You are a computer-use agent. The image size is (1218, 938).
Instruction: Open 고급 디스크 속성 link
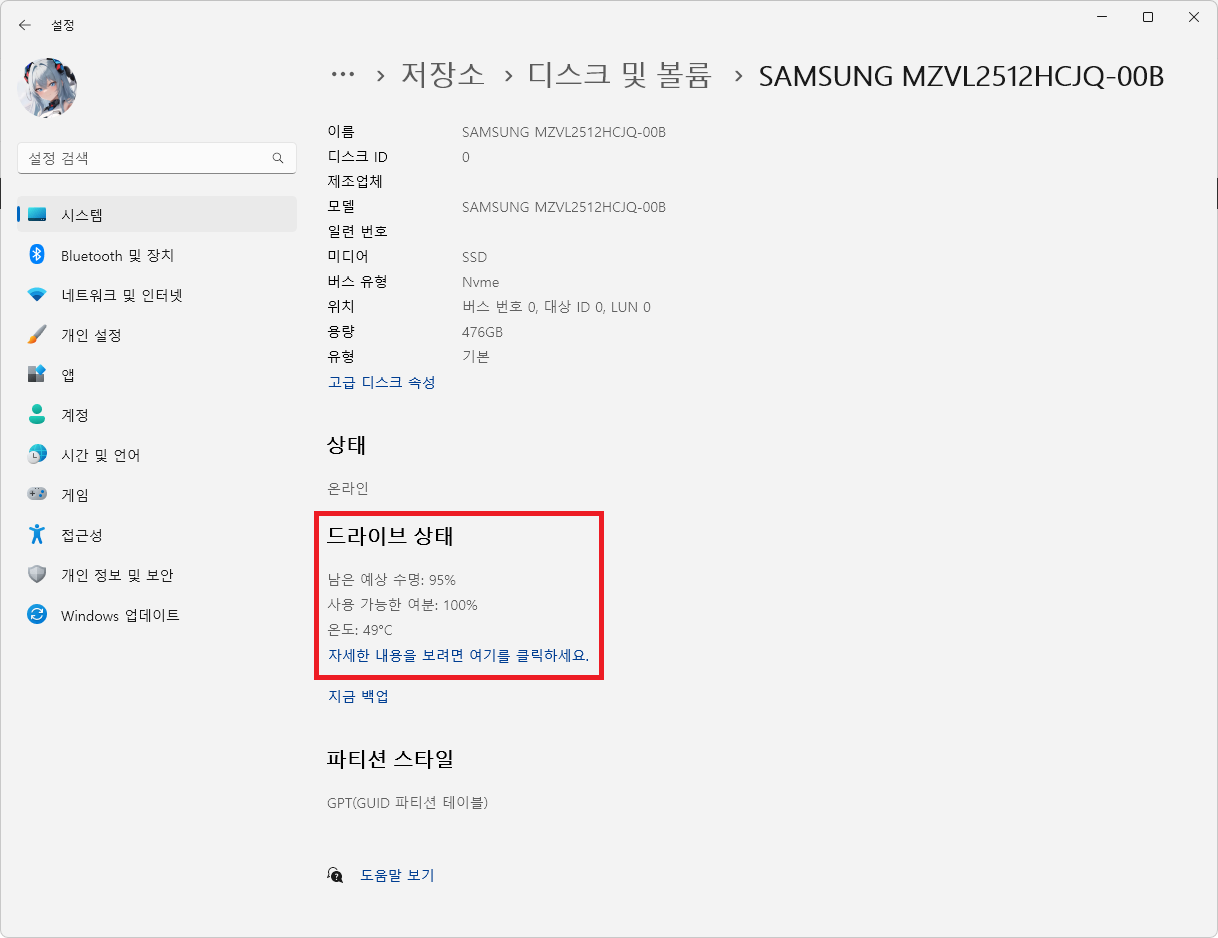pyautogui.click(x=382, y=382)
